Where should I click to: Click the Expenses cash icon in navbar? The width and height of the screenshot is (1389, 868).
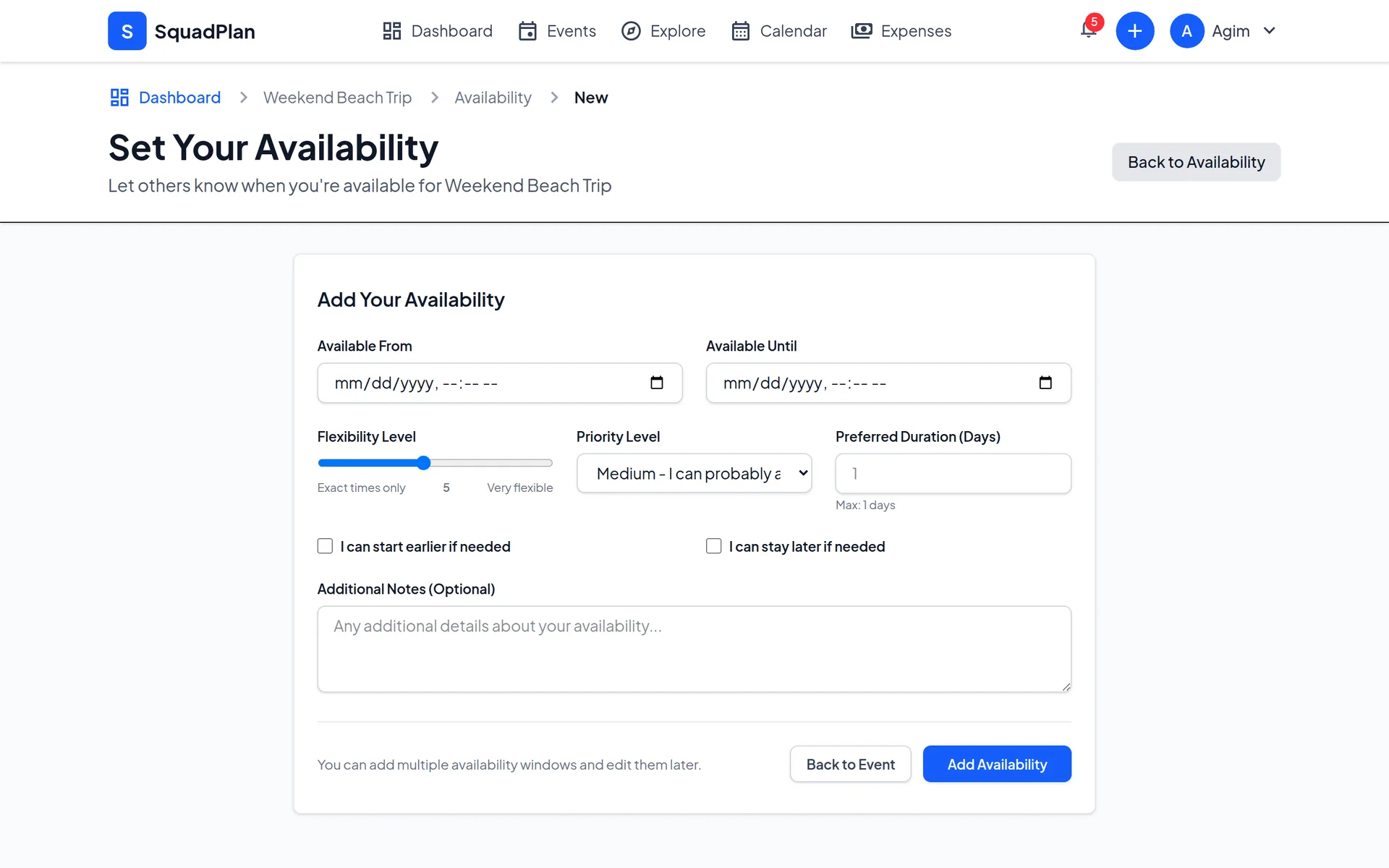point(862,31)
